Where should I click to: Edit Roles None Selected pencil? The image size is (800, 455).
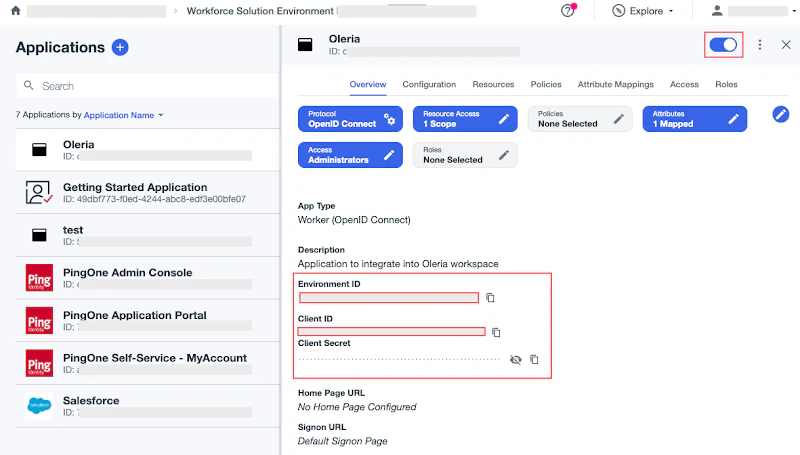pyautogui.click(x=504, y=155)
